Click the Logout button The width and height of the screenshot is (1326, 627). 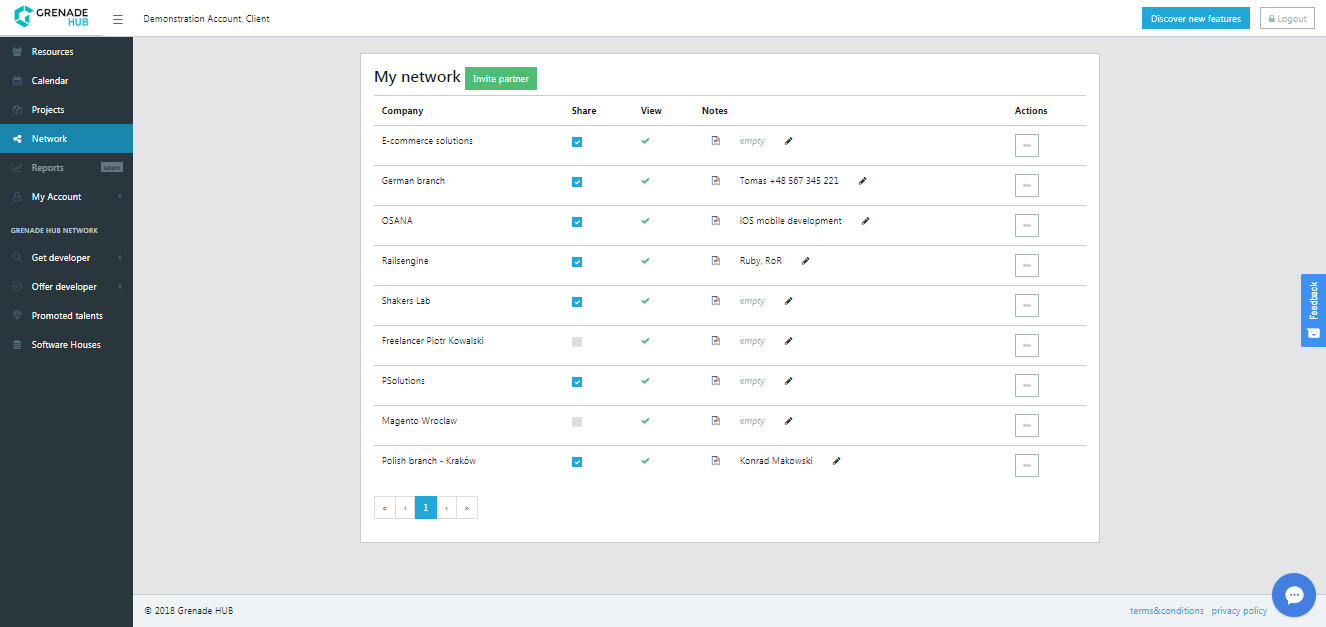[1287, 19]
